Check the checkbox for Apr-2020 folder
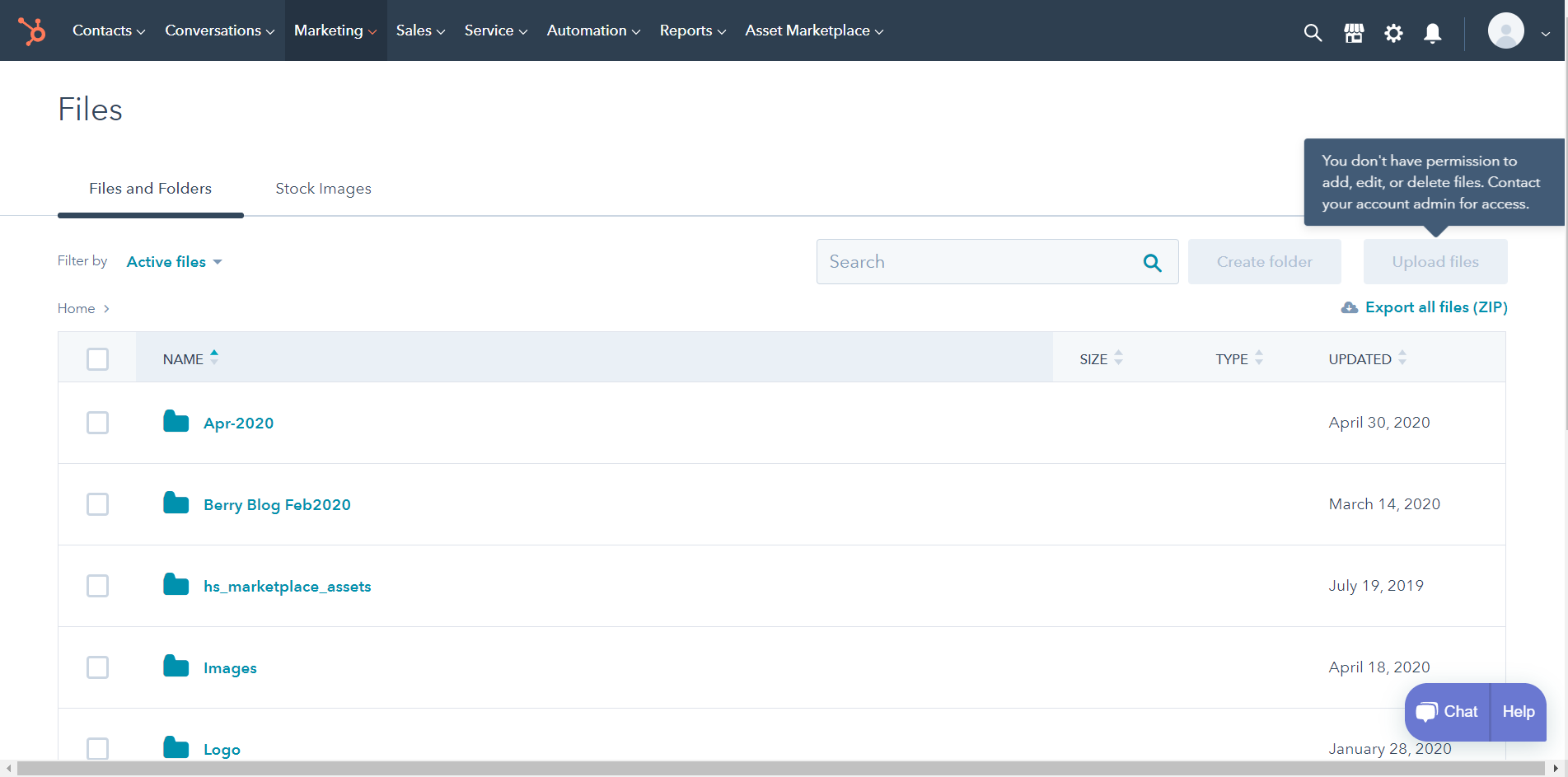 tap(97, 422)
